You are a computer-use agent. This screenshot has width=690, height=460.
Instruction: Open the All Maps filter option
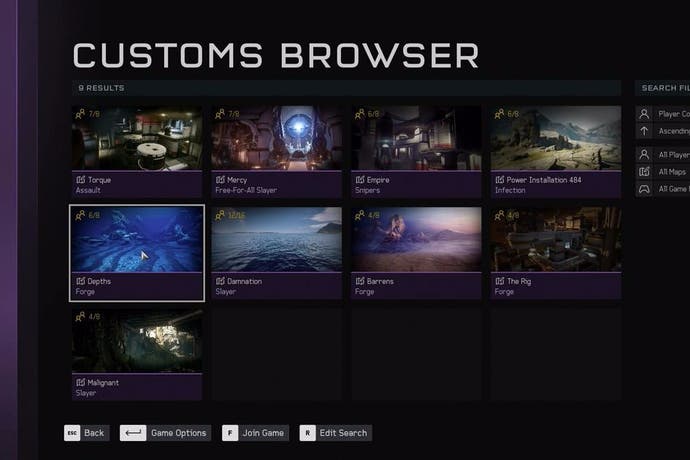[663, 172]
